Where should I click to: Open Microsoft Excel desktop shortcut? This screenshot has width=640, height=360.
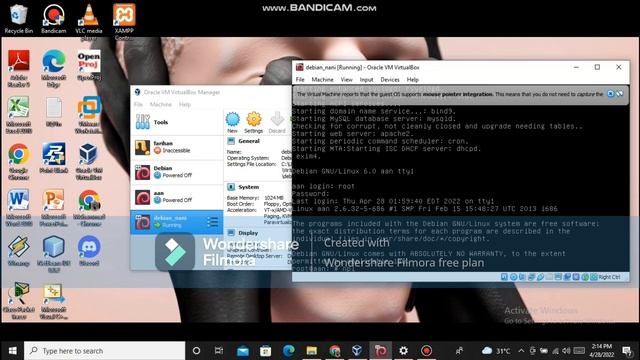(18, 115)
